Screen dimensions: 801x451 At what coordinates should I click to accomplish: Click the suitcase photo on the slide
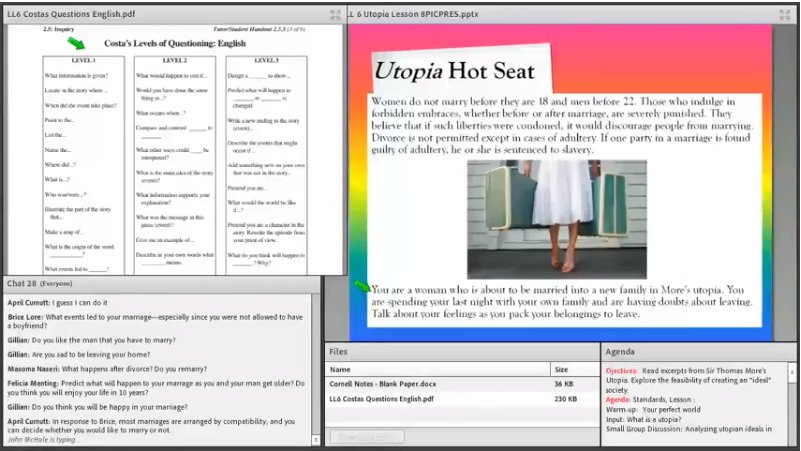(x=557, y=219)
